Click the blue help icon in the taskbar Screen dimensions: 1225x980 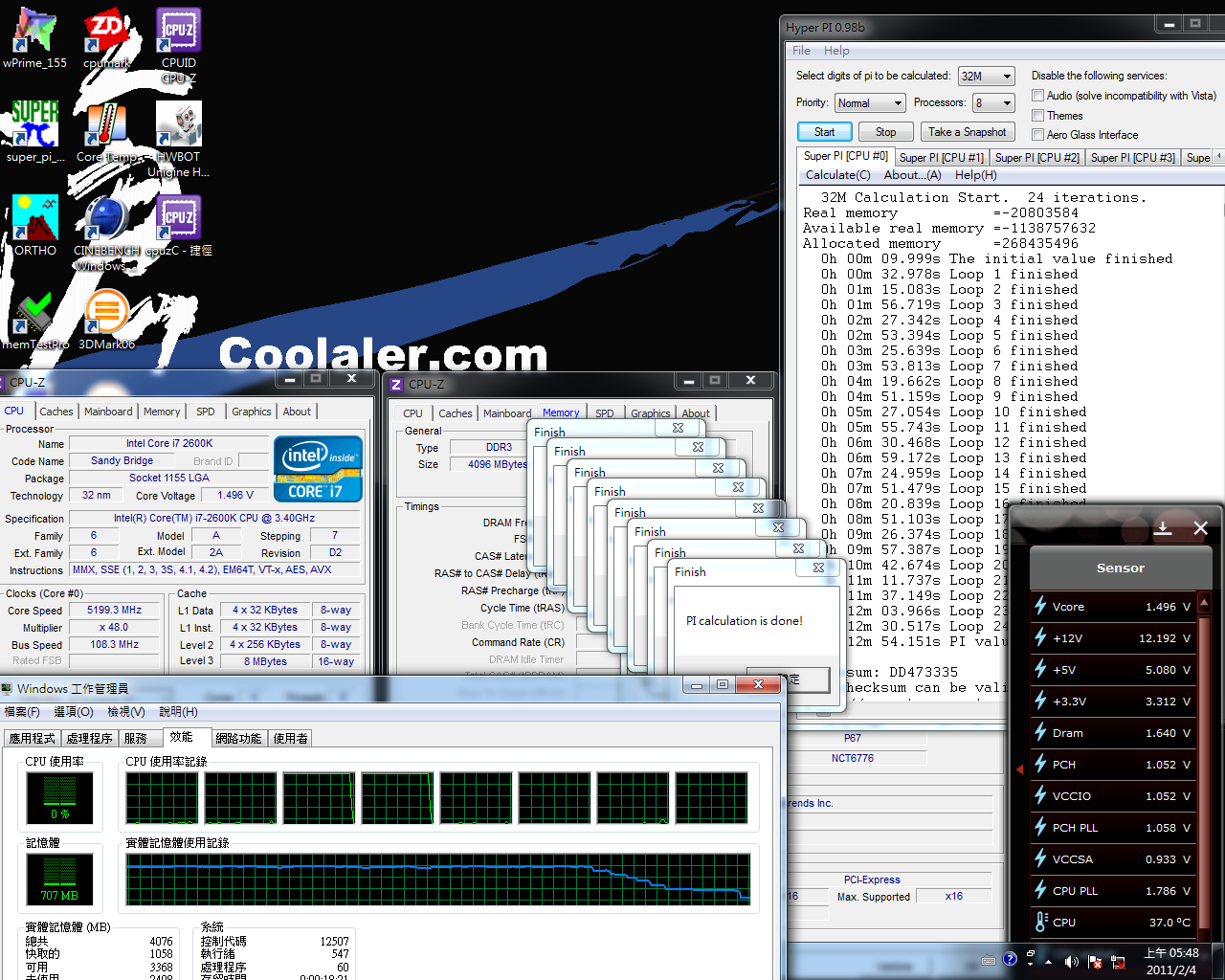point(1010,959)
